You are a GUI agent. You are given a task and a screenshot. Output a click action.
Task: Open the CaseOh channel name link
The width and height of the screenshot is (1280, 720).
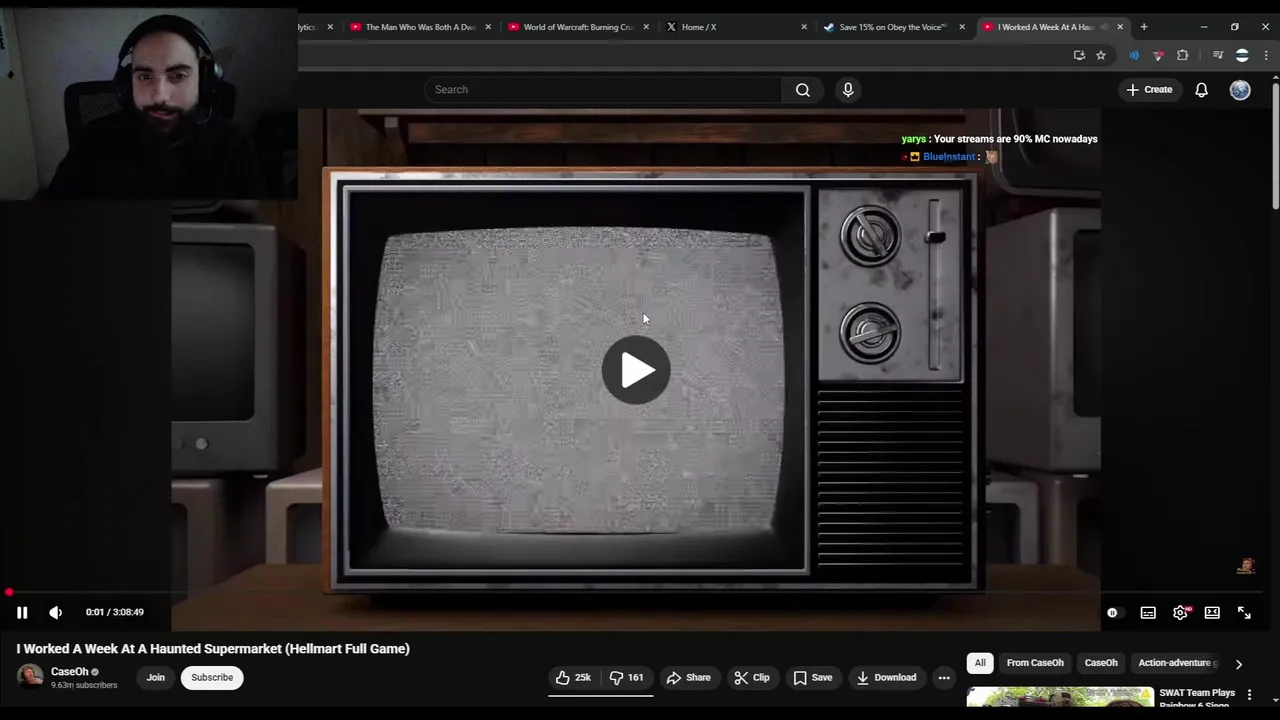pyautogui.click(x=70, y=672)
